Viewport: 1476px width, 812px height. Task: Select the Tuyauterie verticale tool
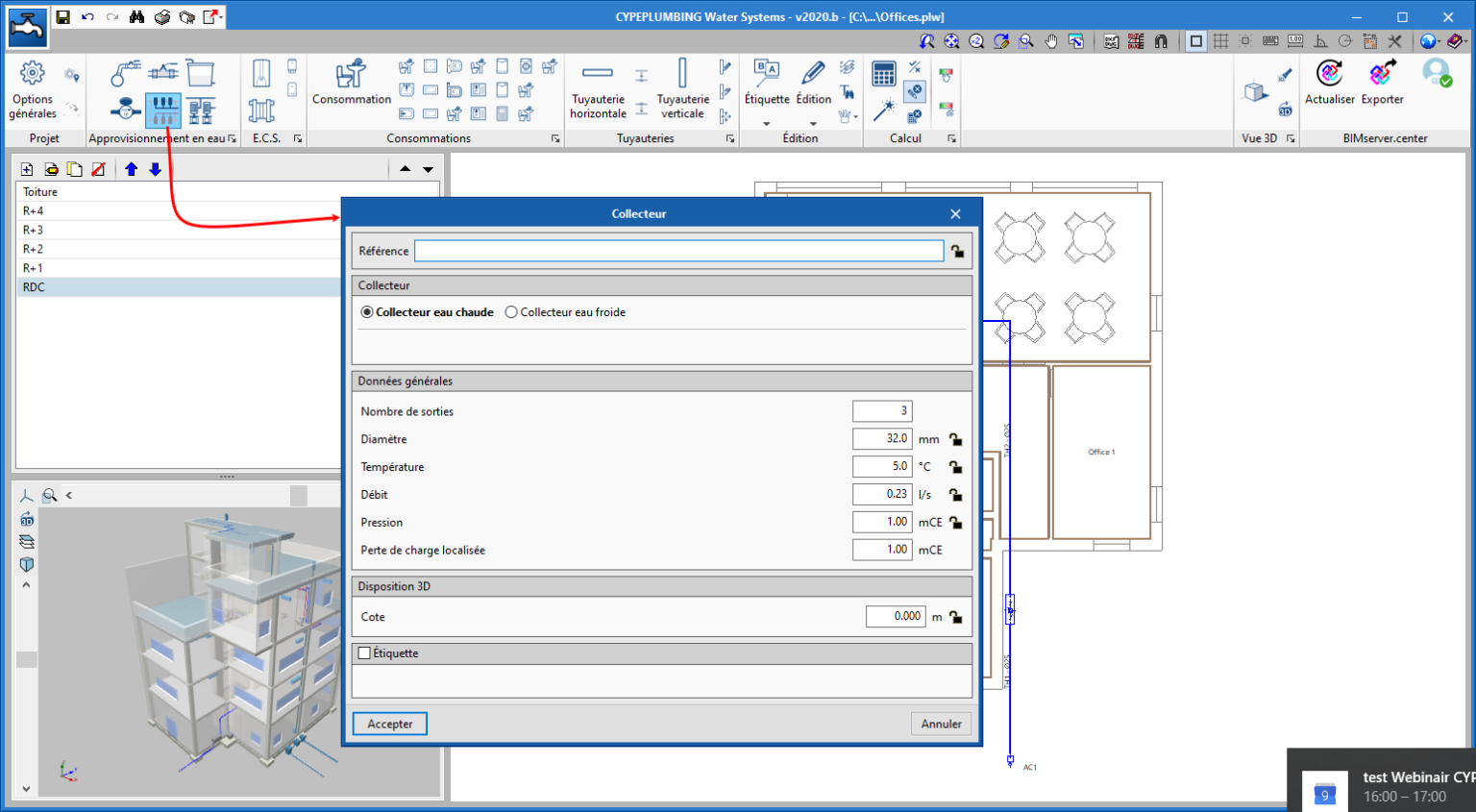682,74
